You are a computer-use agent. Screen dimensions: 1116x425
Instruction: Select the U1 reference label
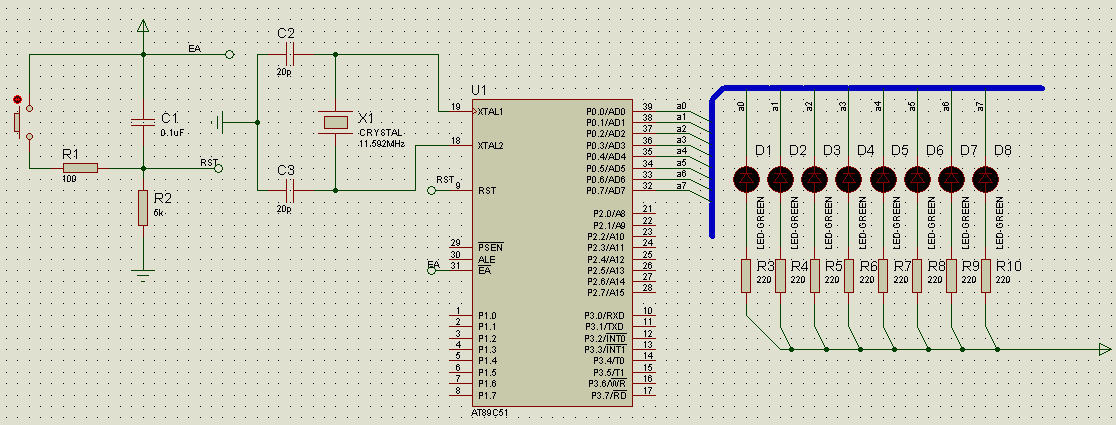[x=481, y=89]
